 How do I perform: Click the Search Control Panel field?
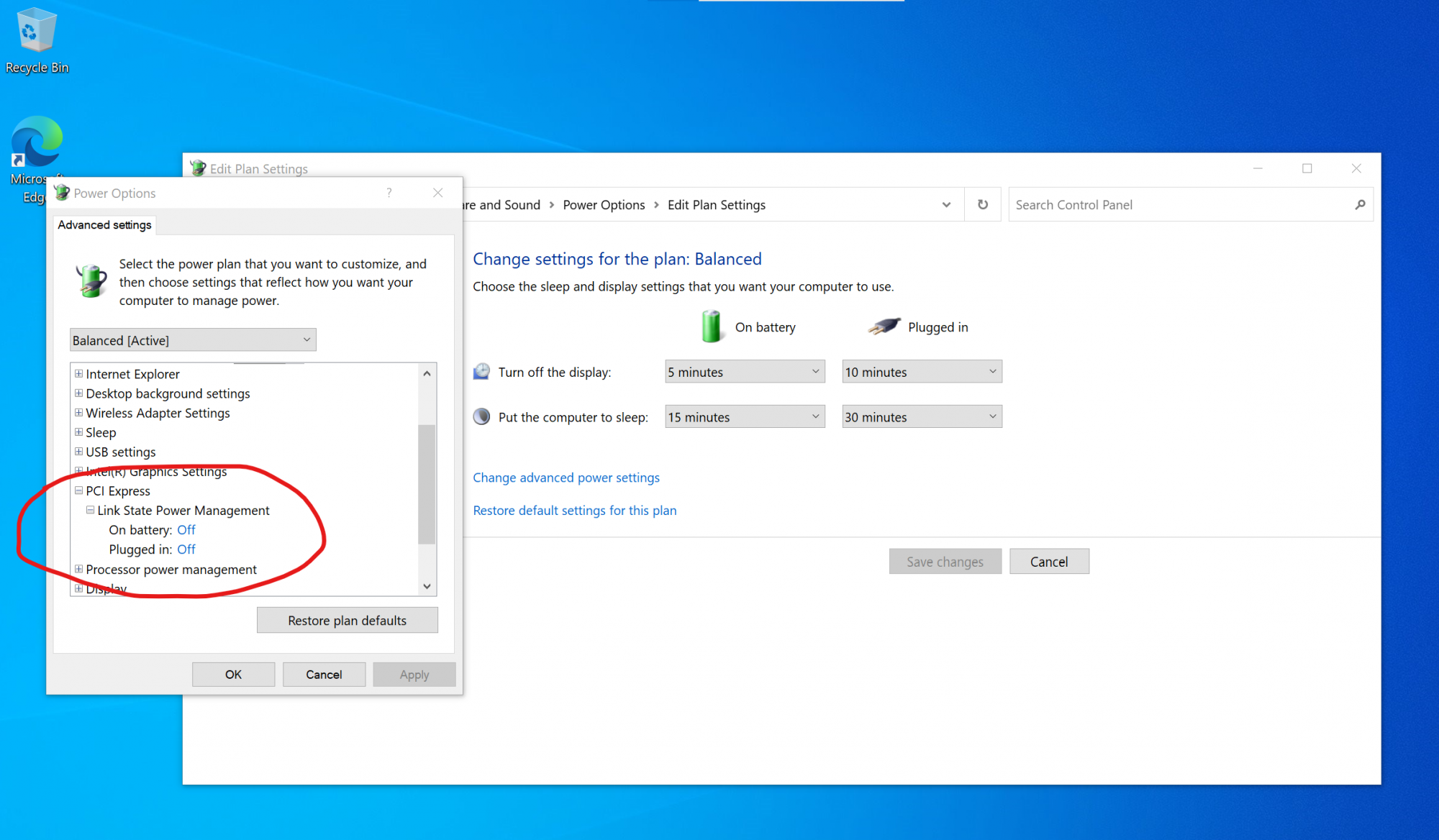click(1180, 205)
